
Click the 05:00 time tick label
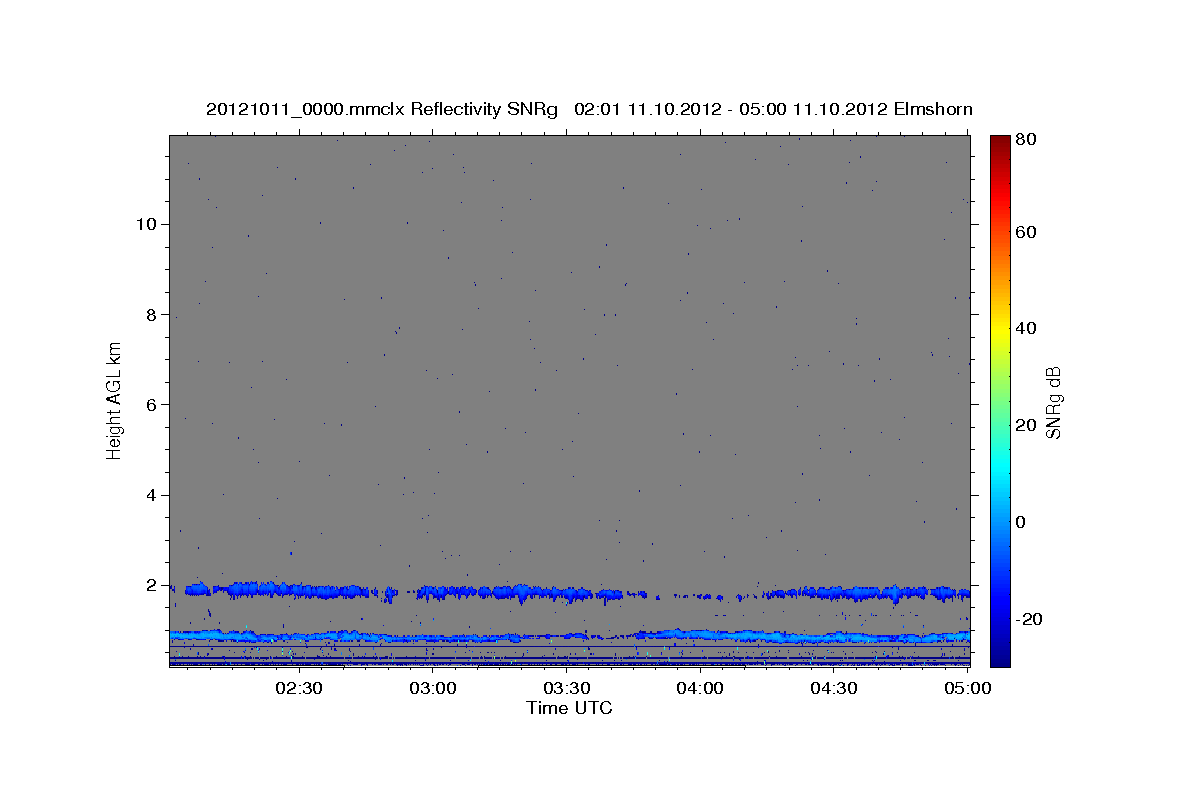click(x=968, y=688)
